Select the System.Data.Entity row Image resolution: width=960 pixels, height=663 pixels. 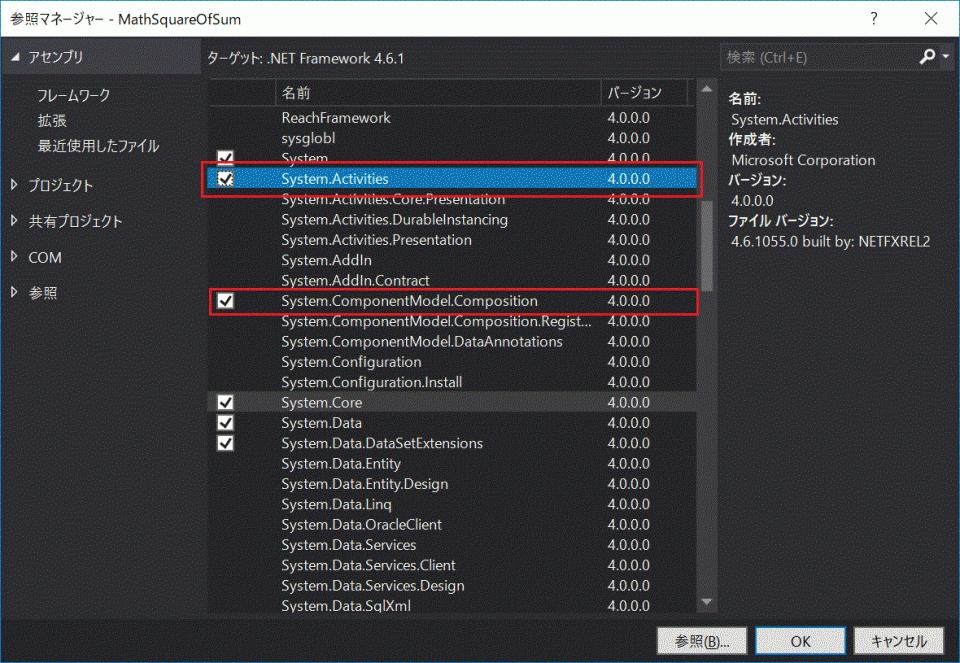(452, 463)
